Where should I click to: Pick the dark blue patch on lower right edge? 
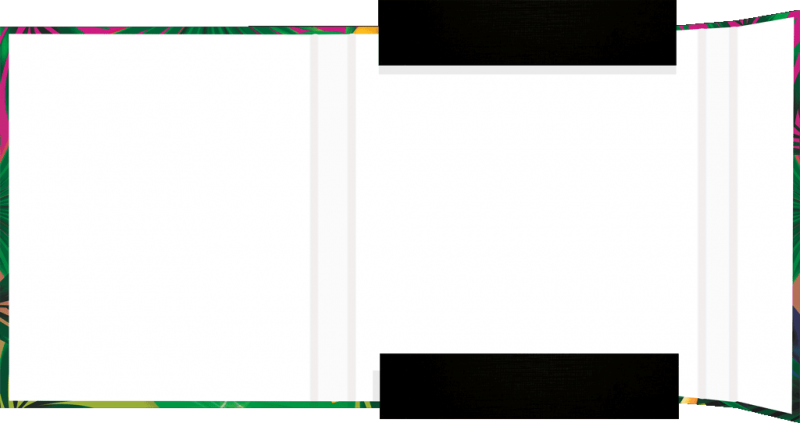796,330
